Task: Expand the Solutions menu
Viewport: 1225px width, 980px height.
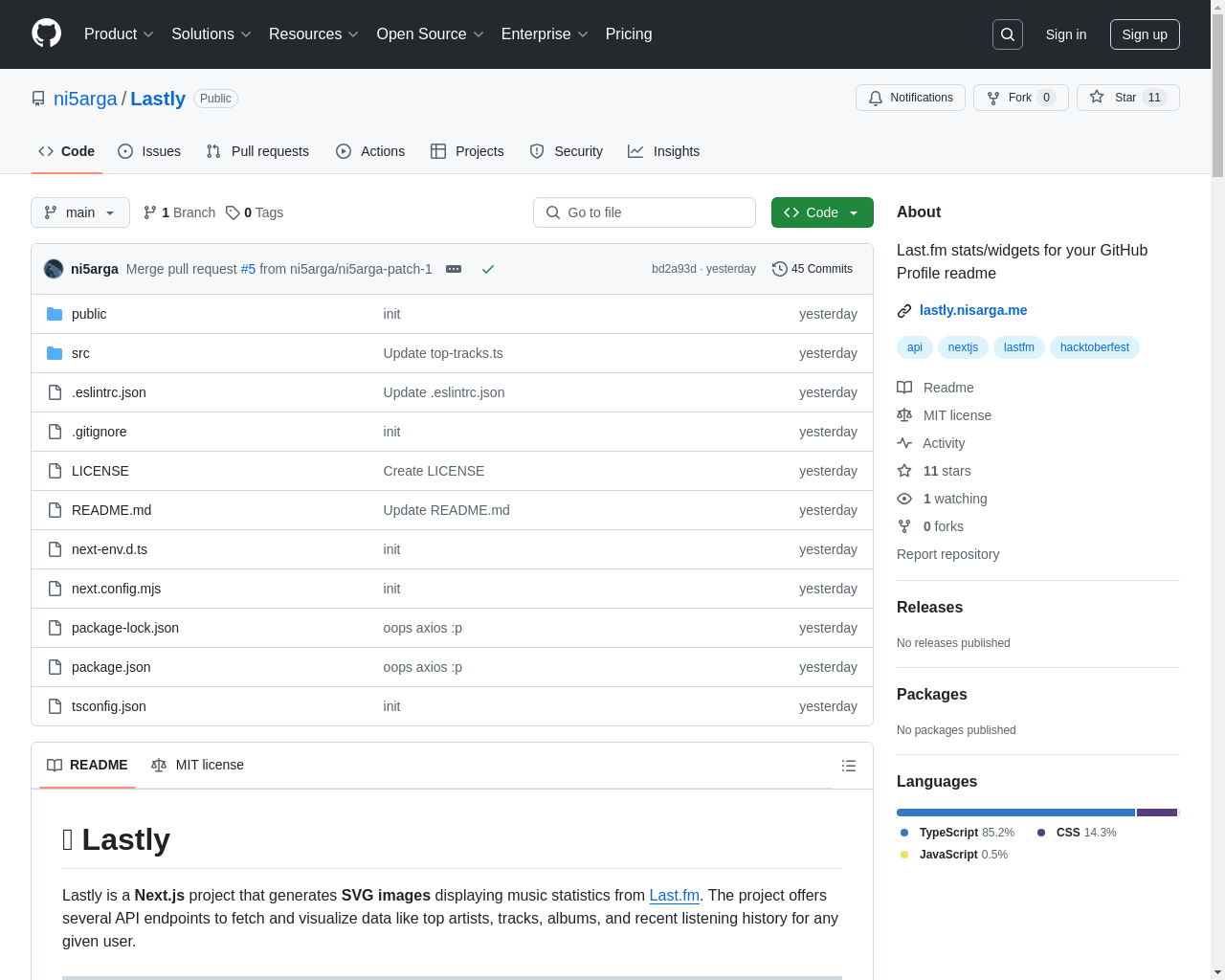Action: click(212, 34)
